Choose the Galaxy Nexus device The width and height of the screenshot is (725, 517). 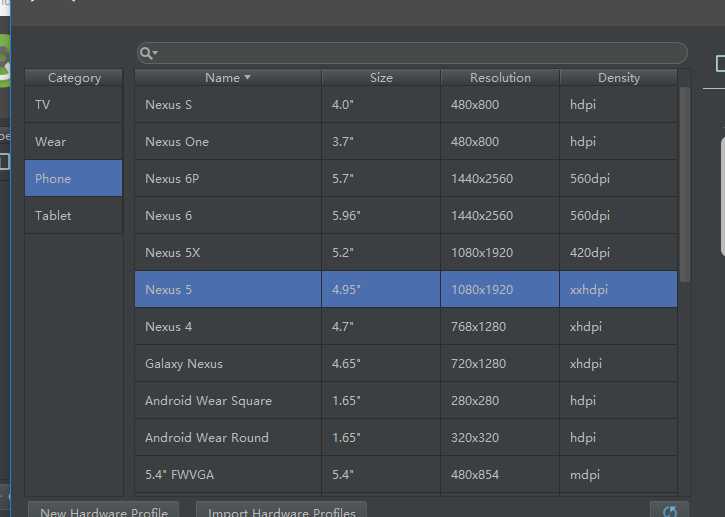coord(406,363)
